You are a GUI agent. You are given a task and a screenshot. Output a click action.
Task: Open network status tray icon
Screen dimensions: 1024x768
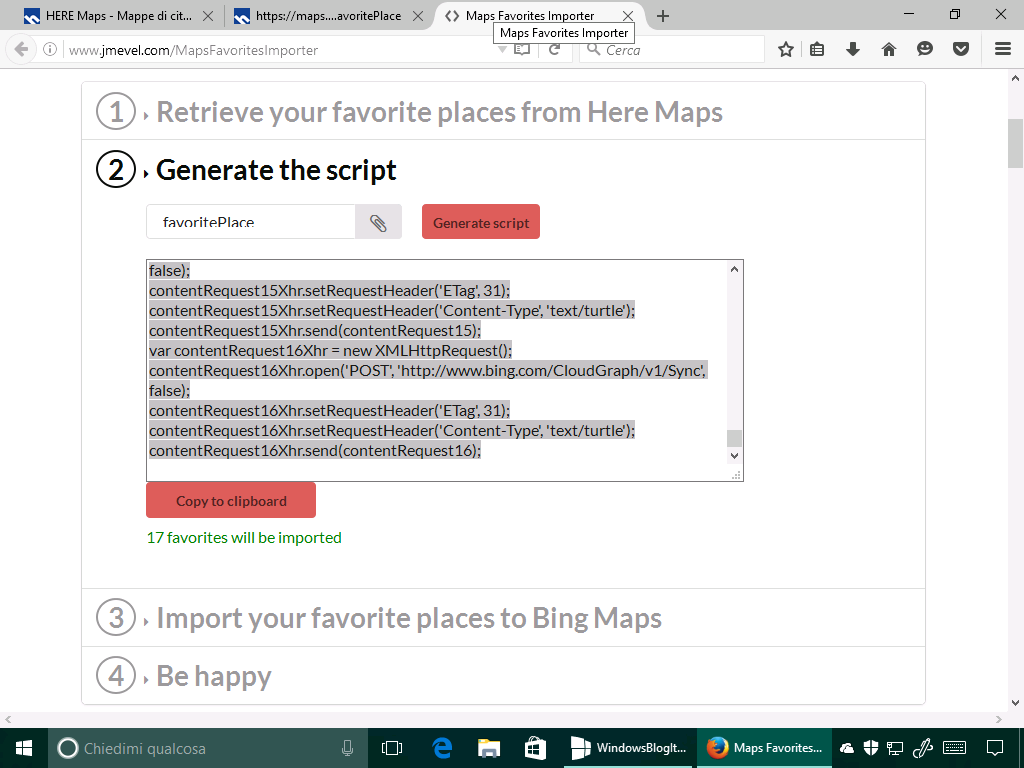[x=895, y=748]
